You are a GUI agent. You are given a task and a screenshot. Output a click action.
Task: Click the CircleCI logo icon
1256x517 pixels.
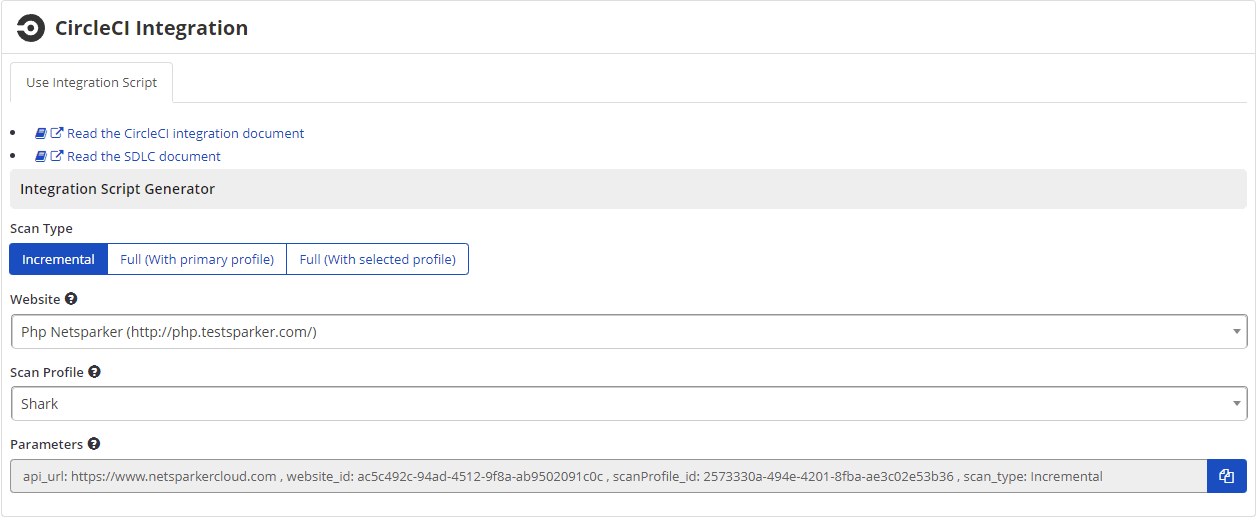click(x=31, y=28)
